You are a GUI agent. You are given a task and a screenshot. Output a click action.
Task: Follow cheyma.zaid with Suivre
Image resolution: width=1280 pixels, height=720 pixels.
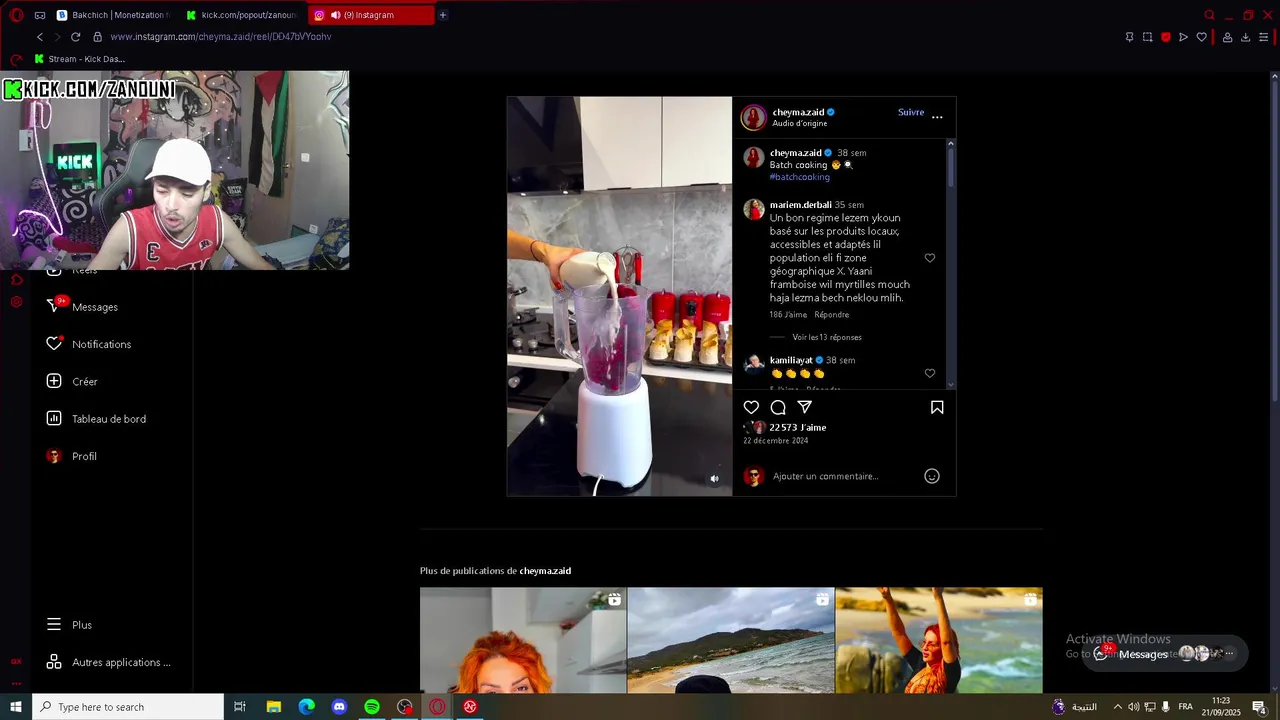pyautogui.click(x=911, y=112)
